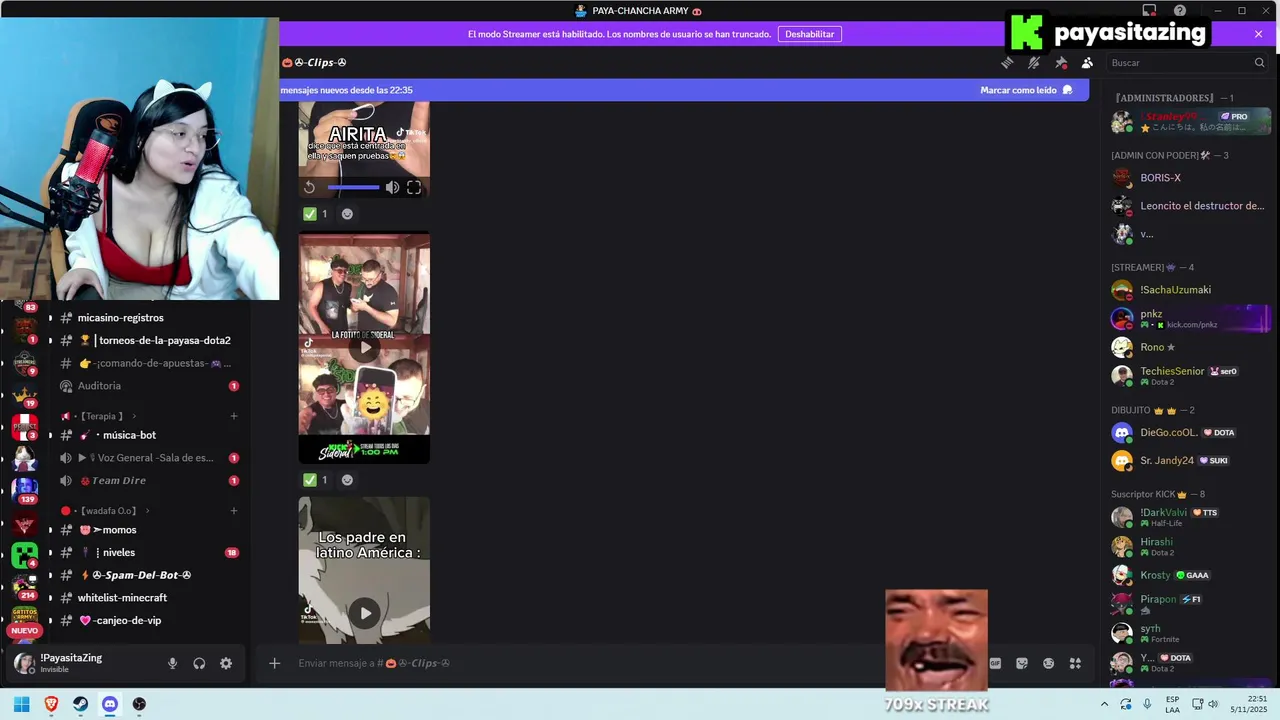Add channel to Terapia category
Screen dimensions: 1280x720
coord(234,416)
